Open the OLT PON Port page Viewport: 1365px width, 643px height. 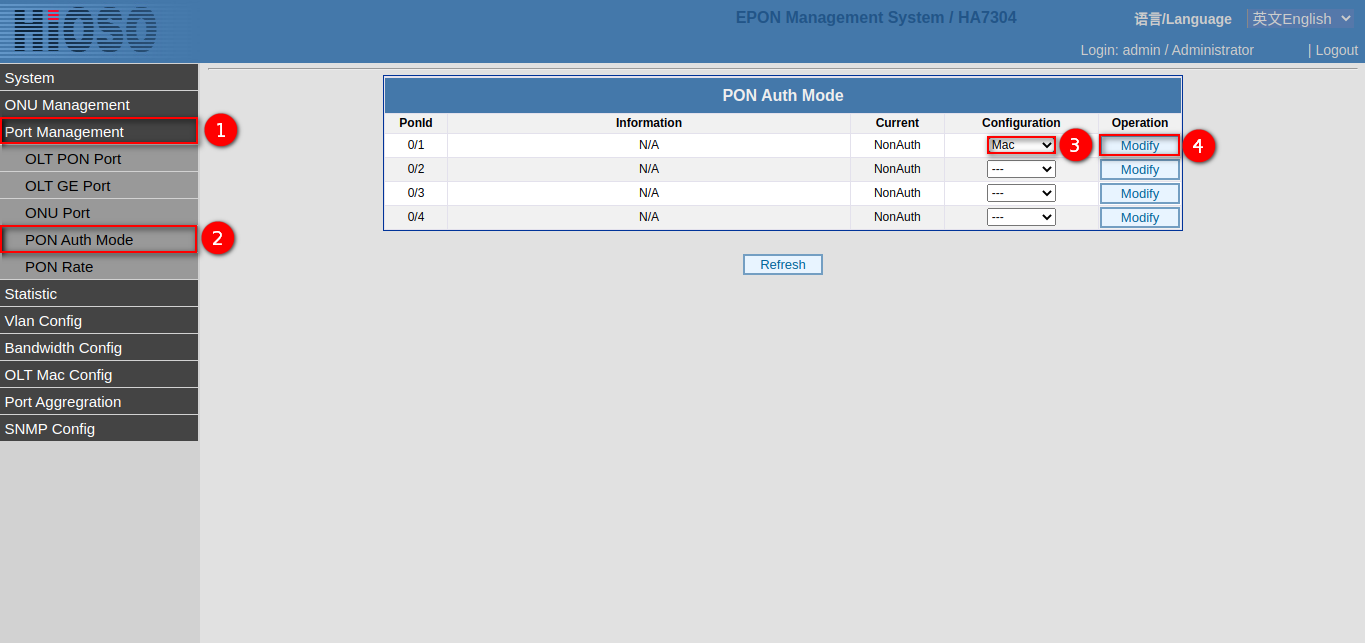[98, 159]
